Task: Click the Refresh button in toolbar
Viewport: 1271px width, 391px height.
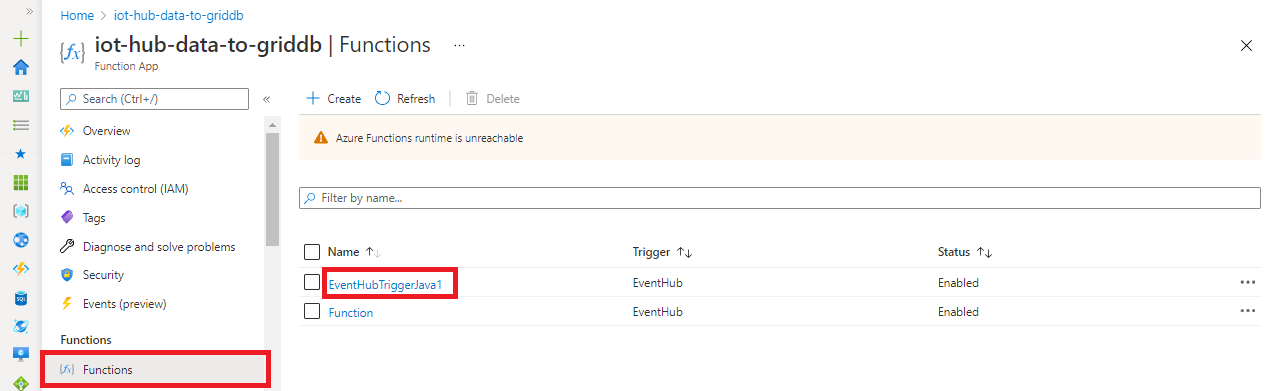Action: [405, 98]
